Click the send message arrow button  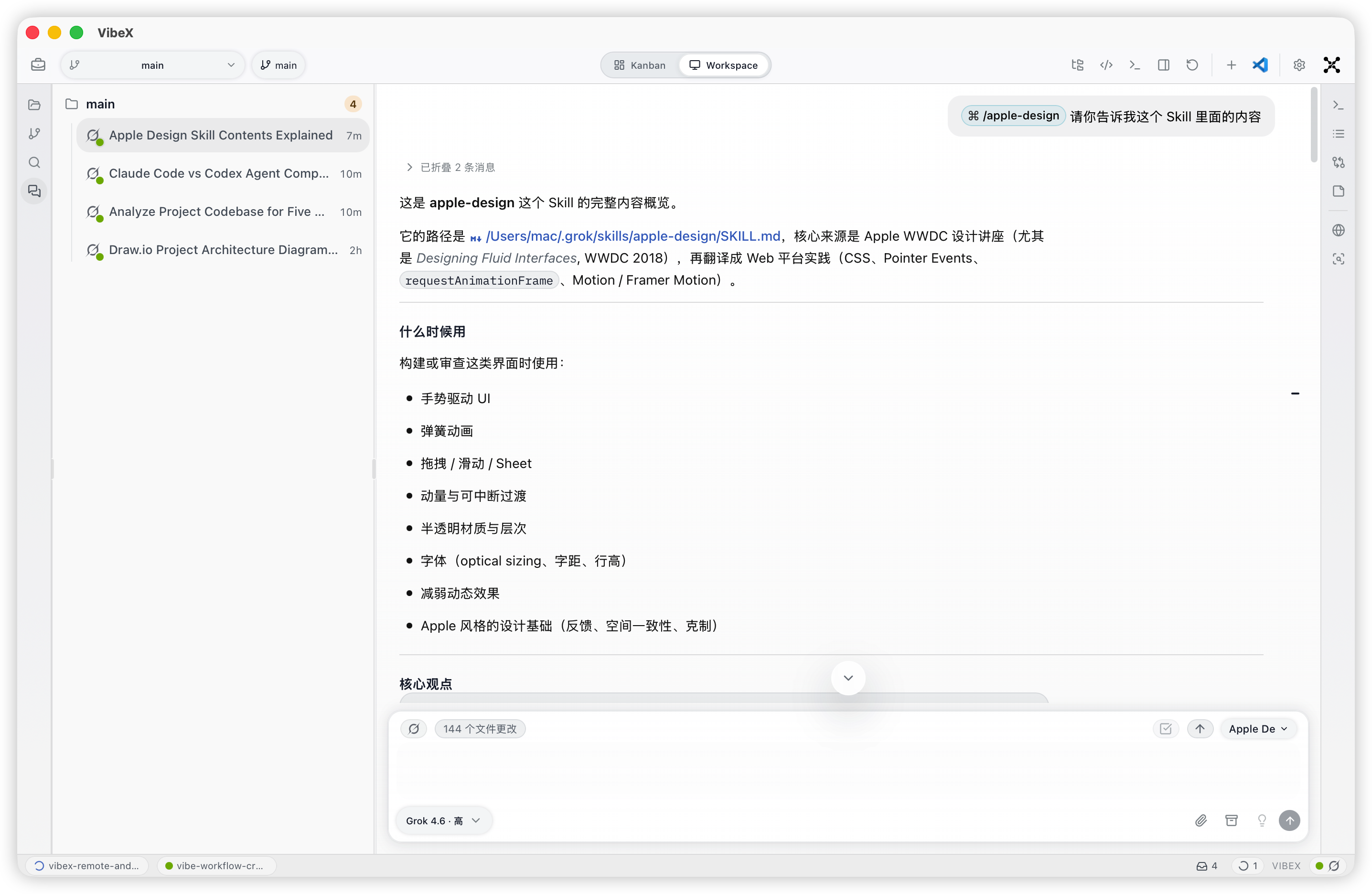1289,819
